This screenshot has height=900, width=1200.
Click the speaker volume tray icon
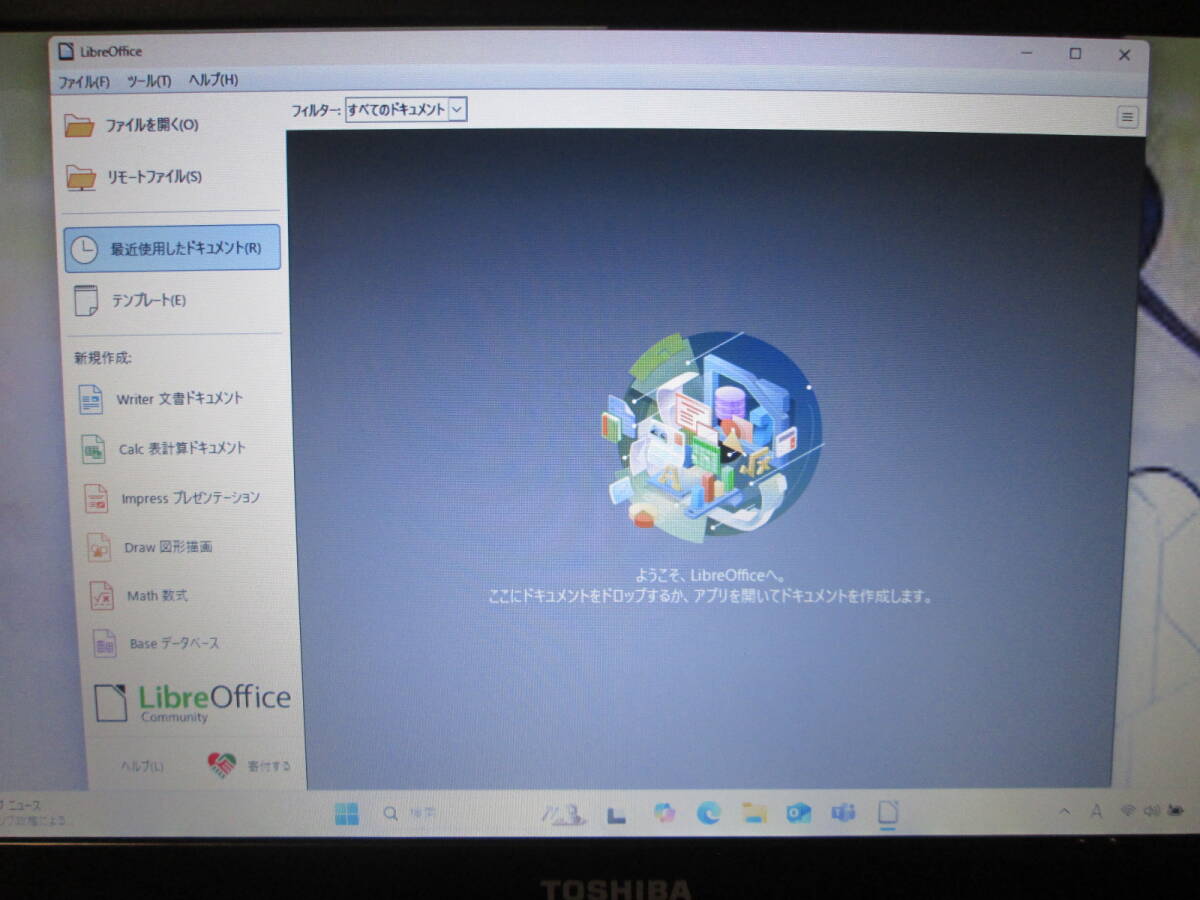(x=1152, y=810)
